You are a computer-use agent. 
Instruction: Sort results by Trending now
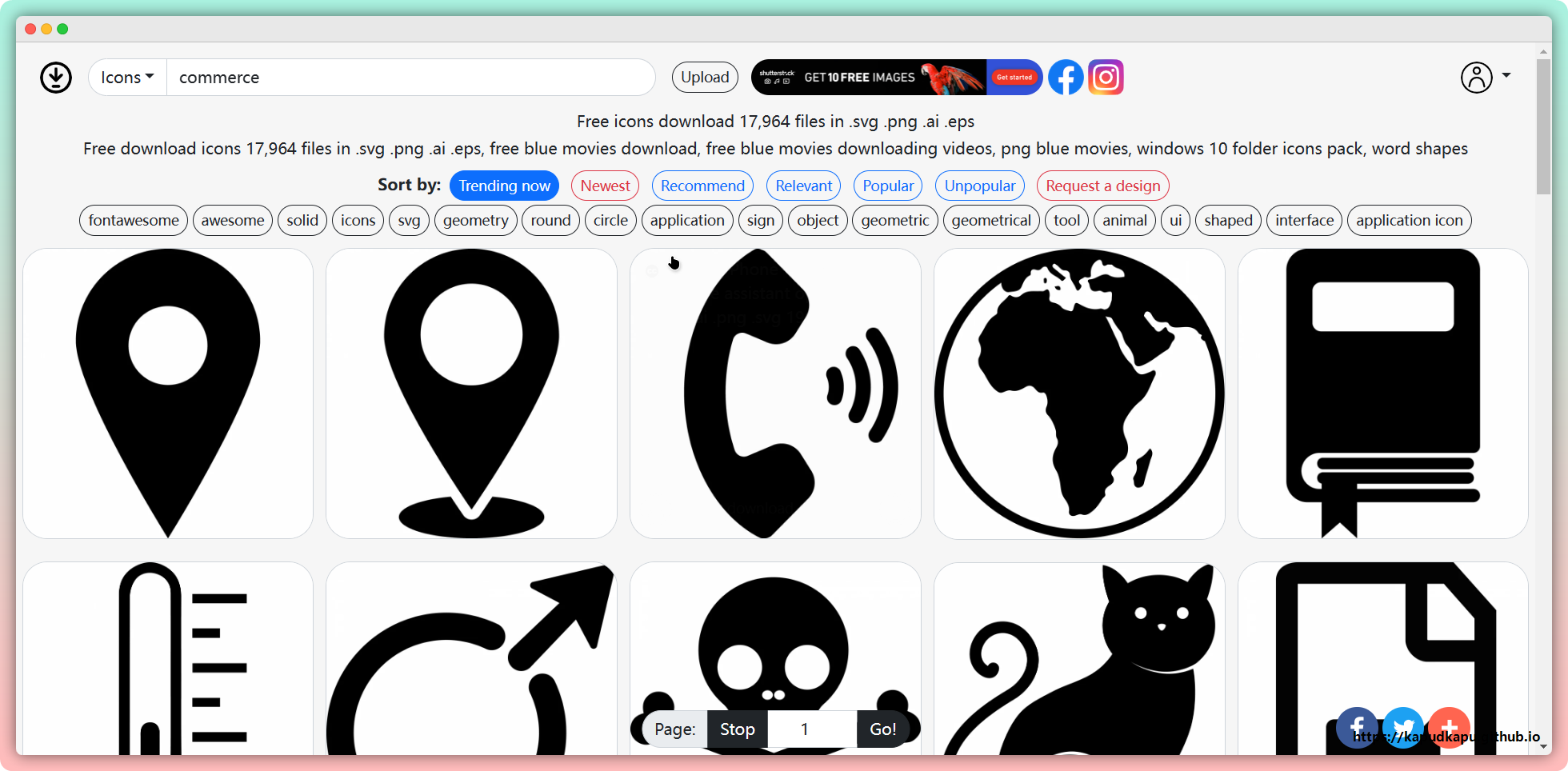click(x=504, y=186)
